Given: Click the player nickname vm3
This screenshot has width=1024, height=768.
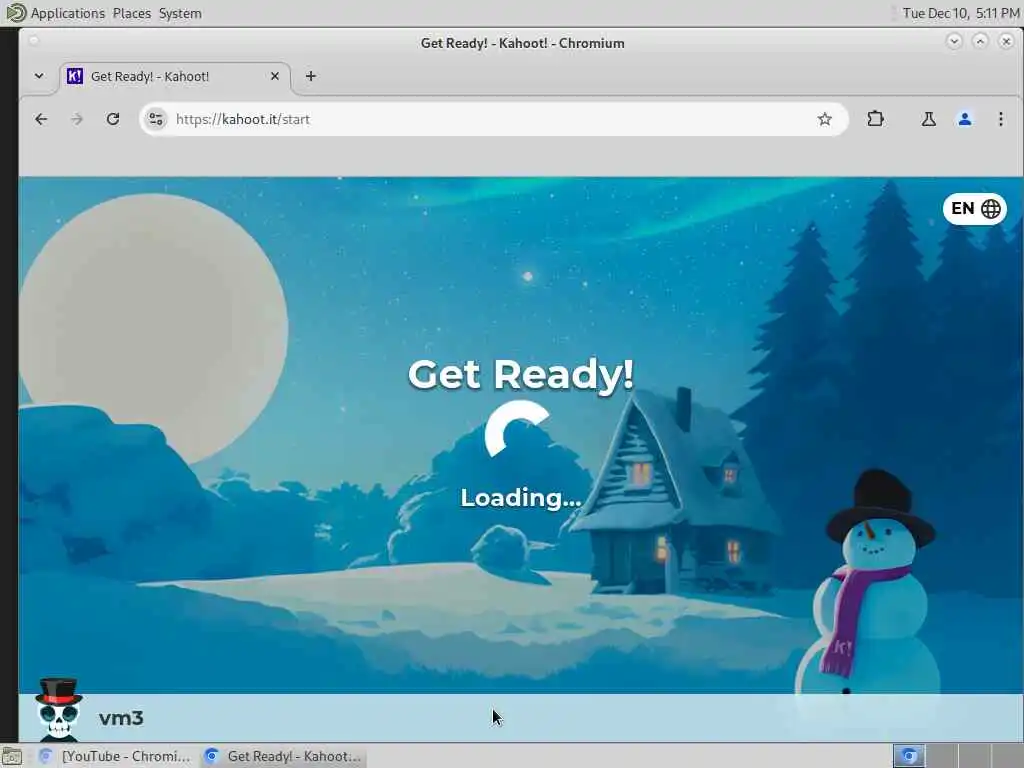Looking at the screenshot, I should (121, 718).
